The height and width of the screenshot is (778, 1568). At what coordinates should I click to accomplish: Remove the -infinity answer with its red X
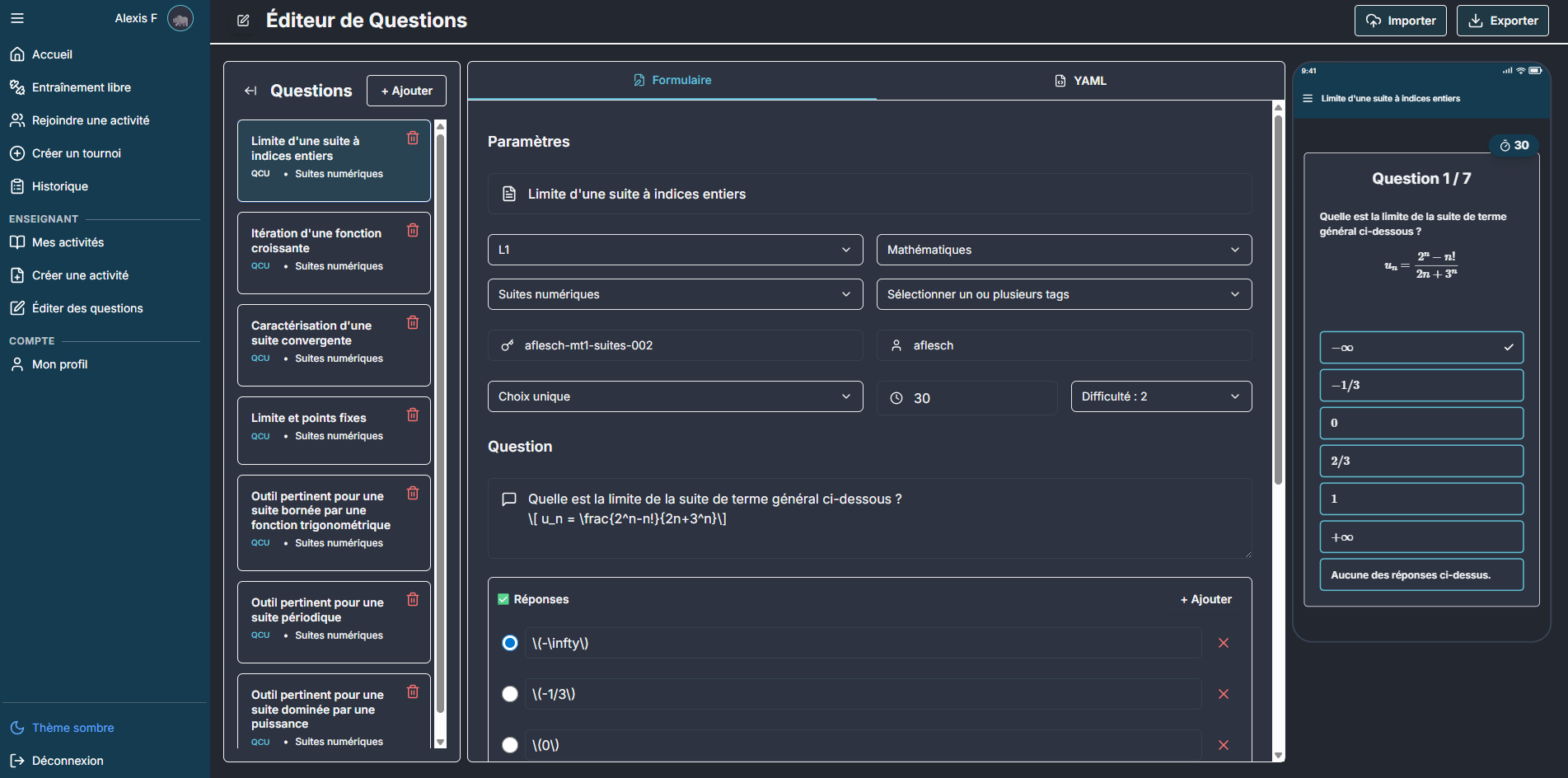tap(1224, 643)
